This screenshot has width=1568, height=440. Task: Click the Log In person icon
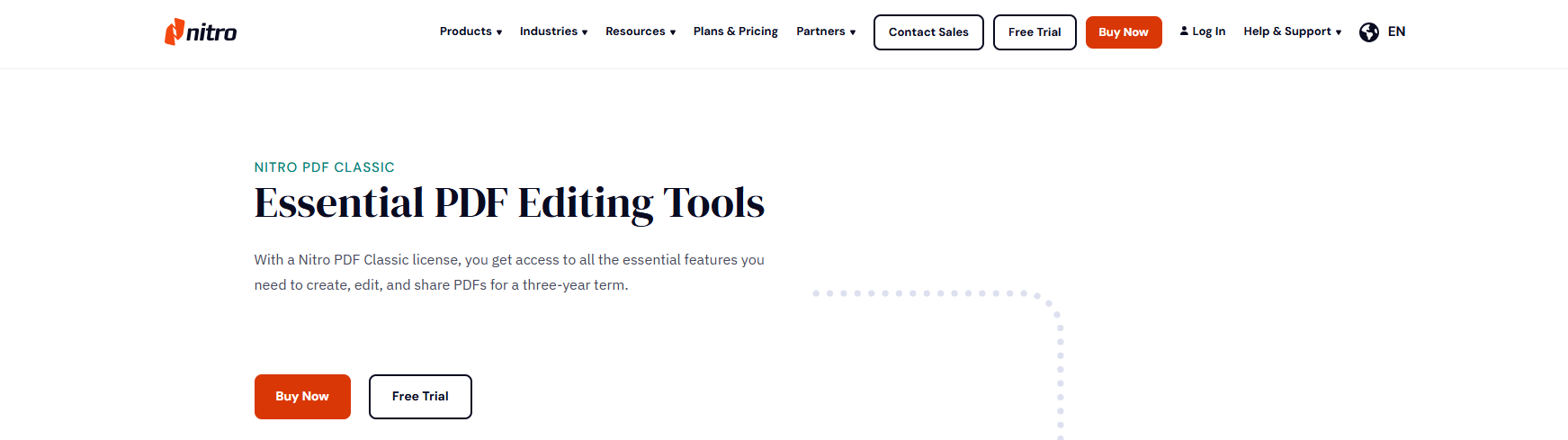click(1184, 31)
